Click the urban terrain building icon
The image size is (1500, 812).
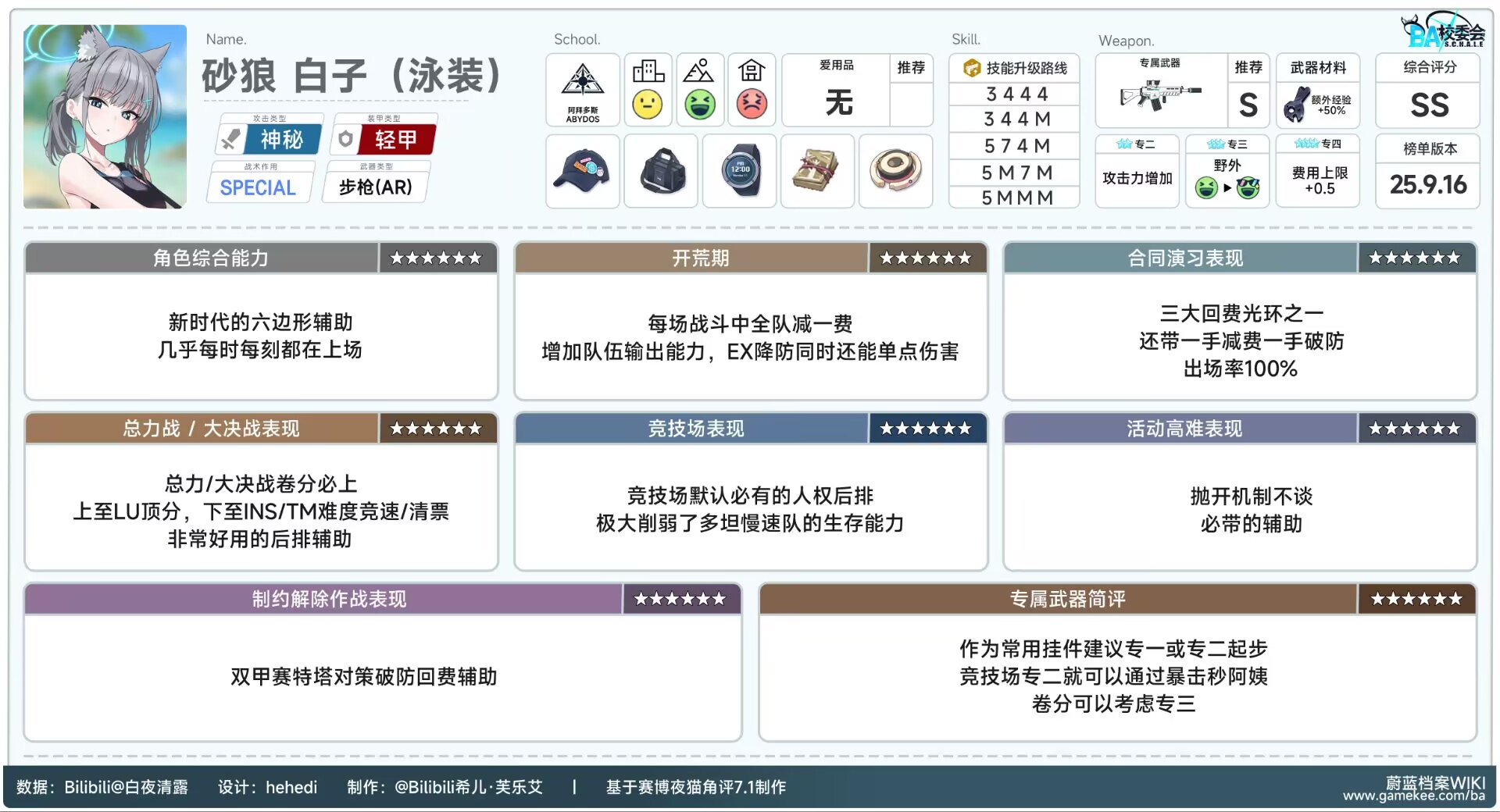[648, 71]
